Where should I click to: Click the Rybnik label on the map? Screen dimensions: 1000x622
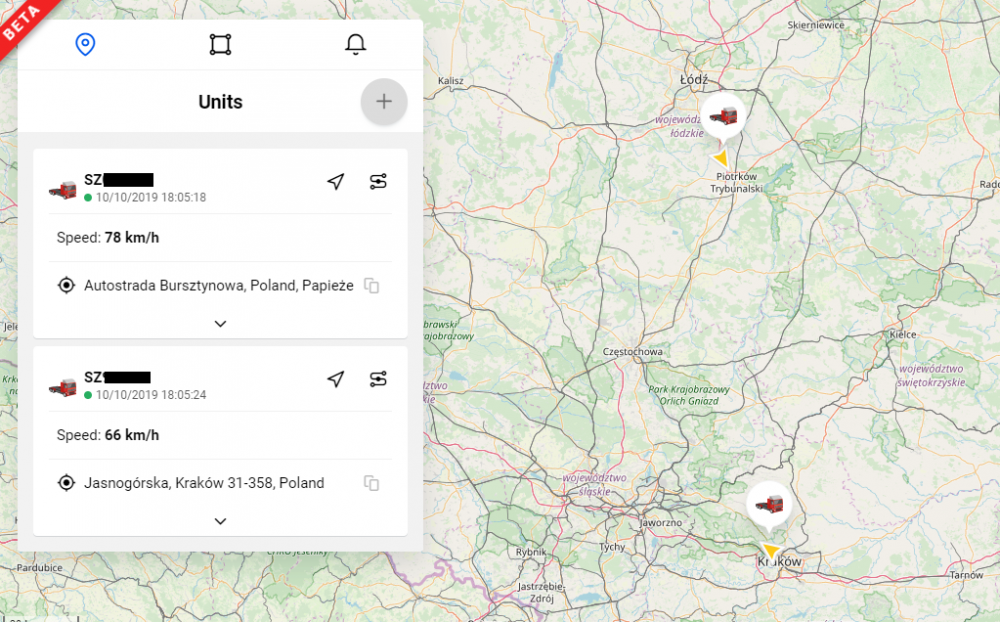tap(531, 552)
